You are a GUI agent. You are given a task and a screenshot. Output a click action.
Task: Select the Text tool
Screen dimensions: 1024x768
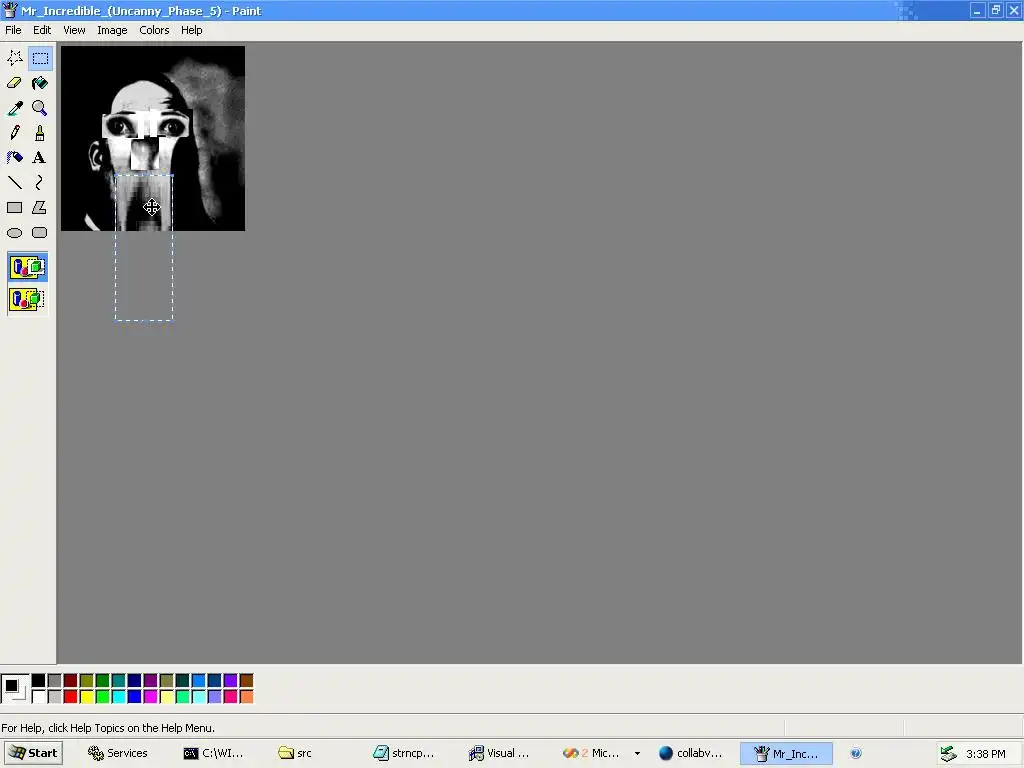(x=40, y=157)
